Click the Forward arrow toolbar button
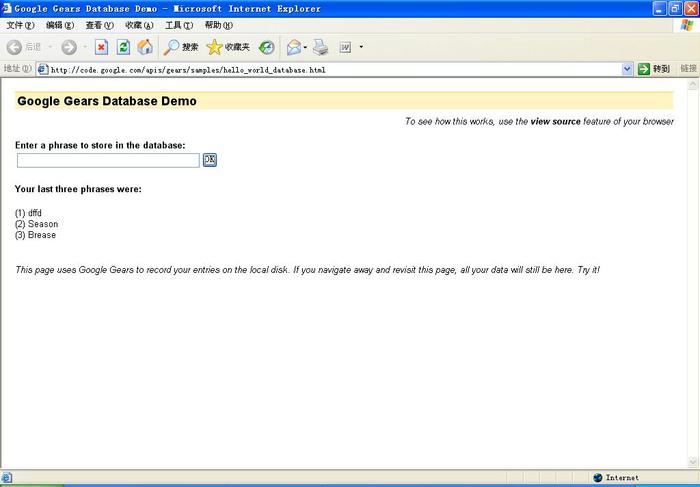Screen dimensions: 700x487 [69, 47]
